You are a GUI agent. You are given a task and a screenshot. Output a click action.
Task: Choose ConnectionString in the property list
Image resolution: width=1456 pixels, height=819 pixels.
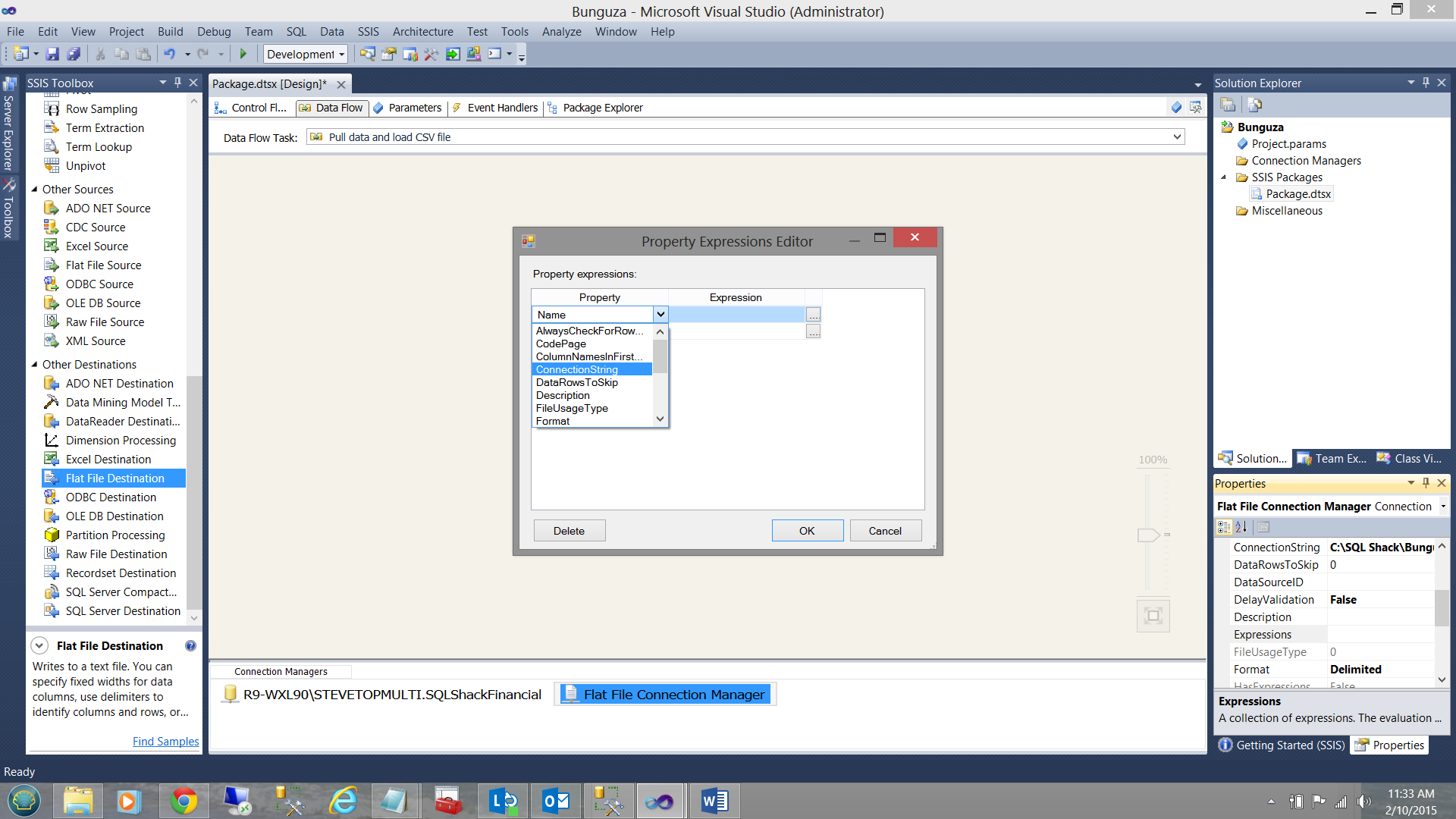tap(577, 369)
